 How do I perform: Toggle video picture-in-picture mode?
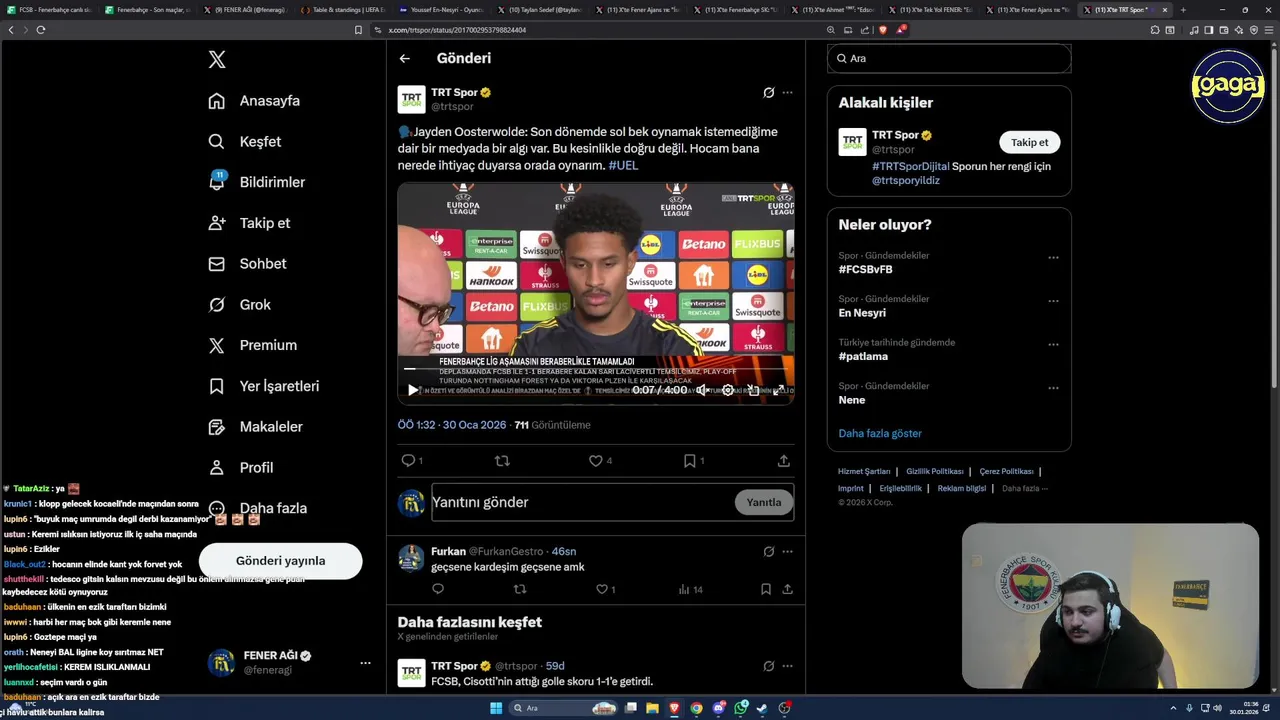[753, 390]
